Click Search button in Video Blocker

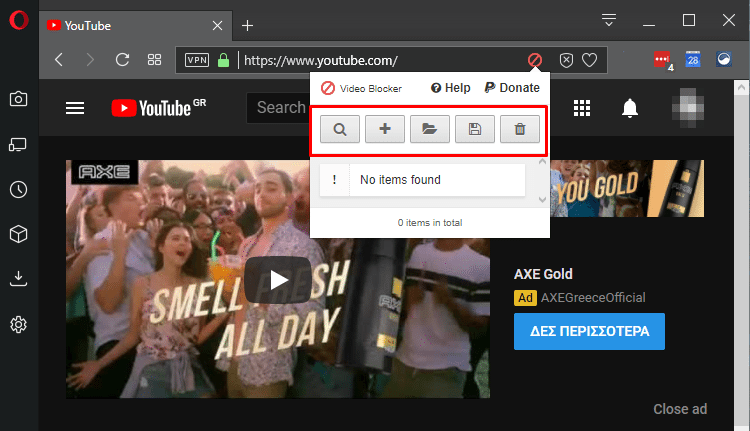coord(340,129)
